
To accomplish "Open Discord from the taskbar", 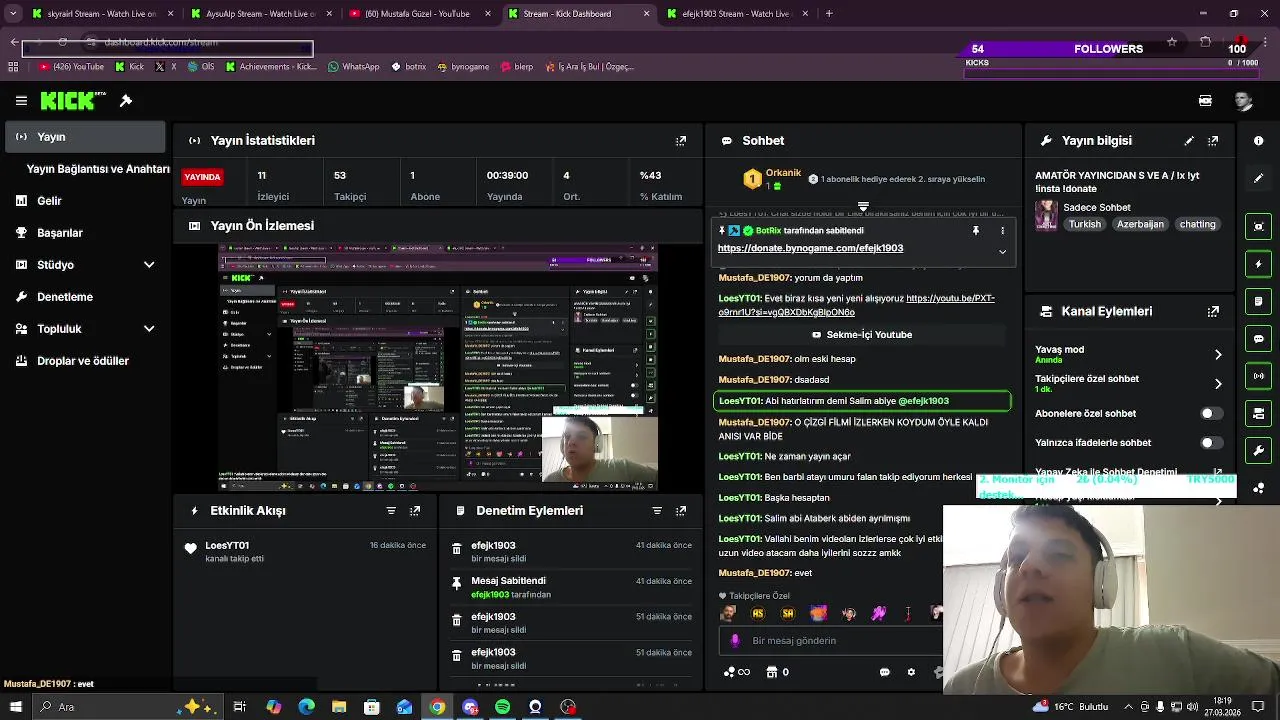I will (470, 707).
